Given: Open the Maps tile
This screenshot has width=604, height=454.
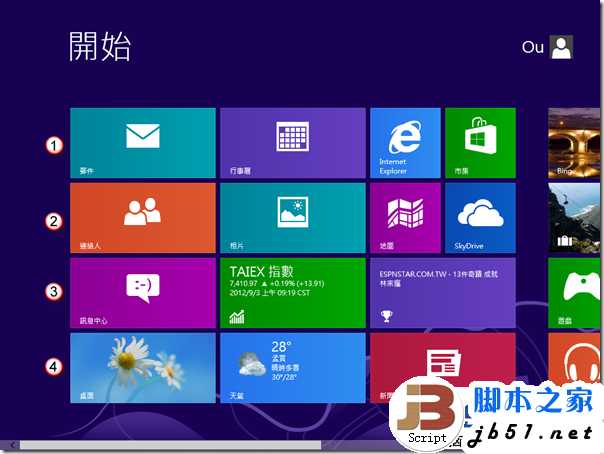Looking at the screenshot, I should tap(405, 218).
